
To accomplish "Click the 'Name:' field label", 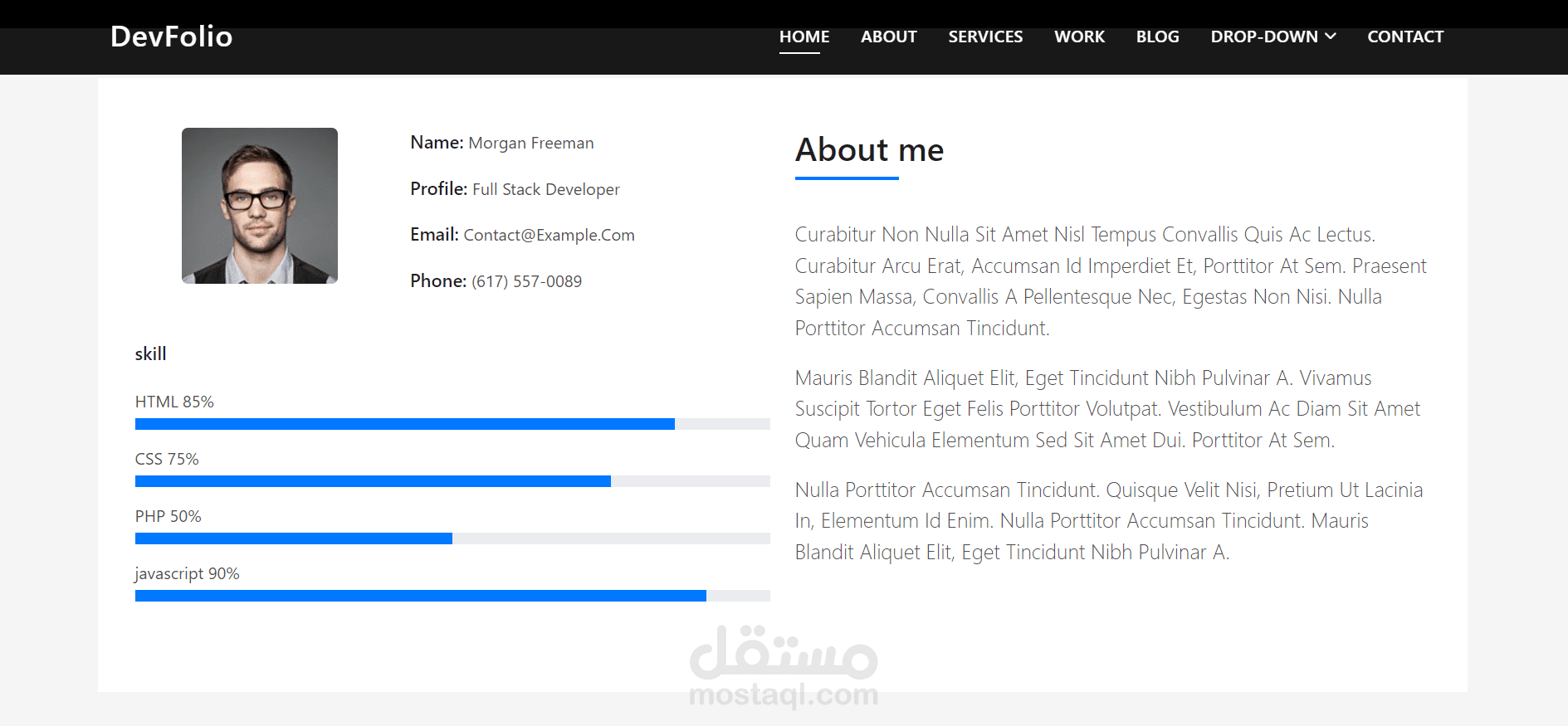I will coord(437,143).
